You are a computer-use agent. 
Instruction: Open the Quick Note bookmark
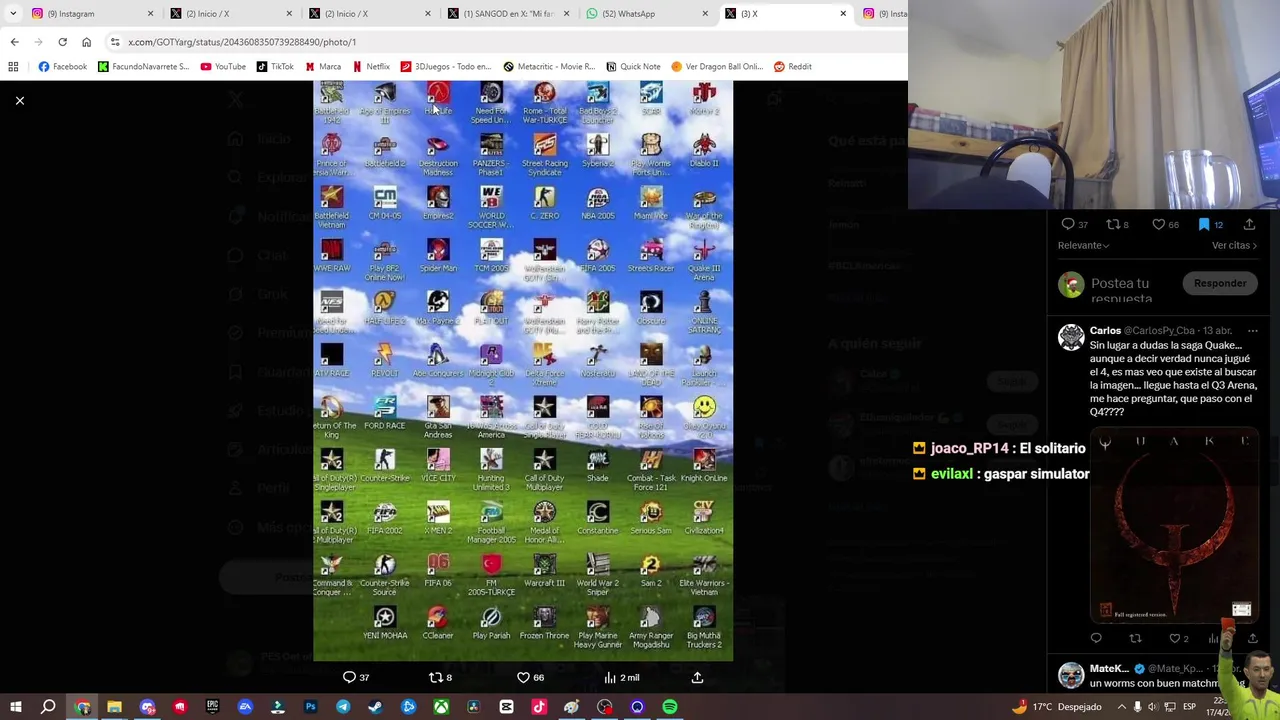click(x=633, y=67)
